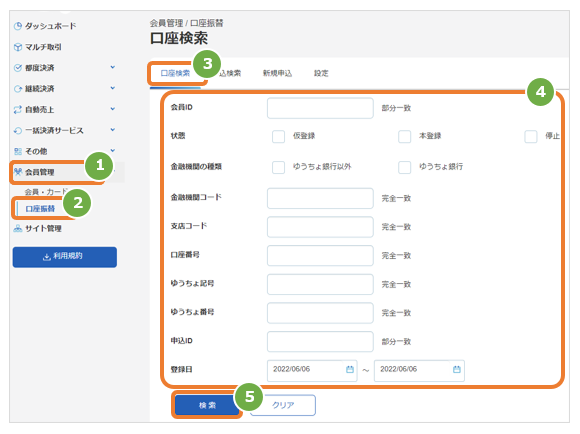Check the 本登録 status checkbox
580x434 pixels.
point(404,137)
